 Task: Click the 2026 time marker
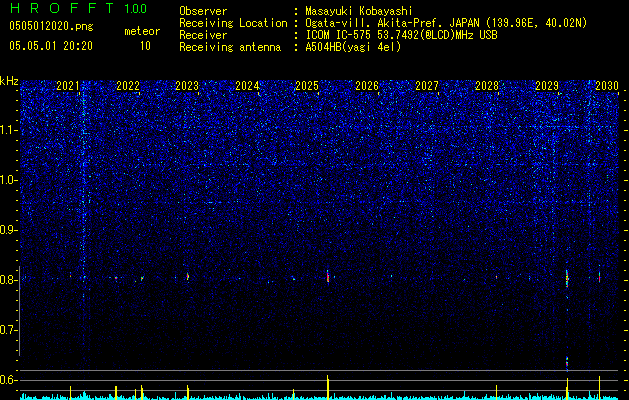coord(367,86)
